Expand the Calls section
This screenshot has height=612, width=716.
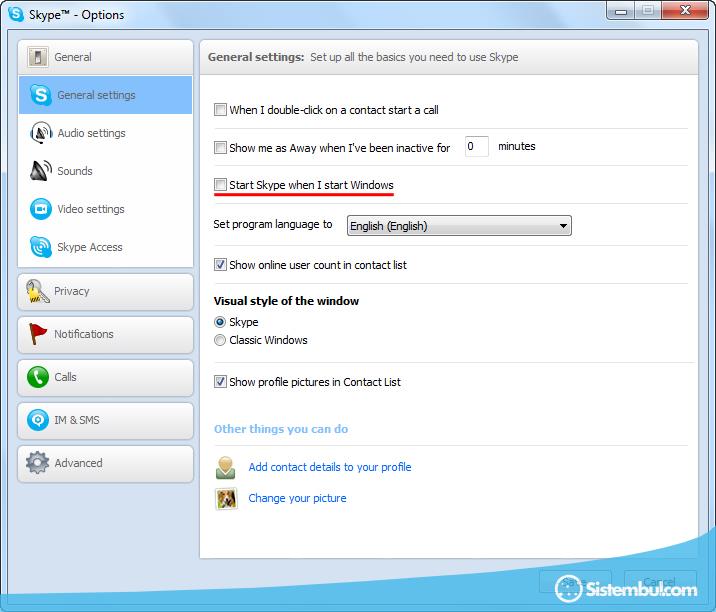coord(105,377)
